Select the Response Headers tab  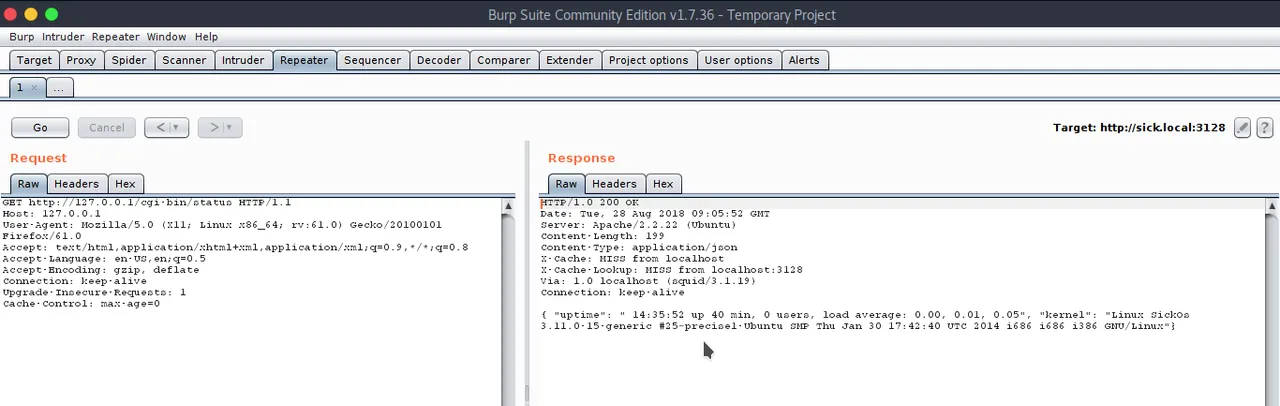(x=614, y=184)
